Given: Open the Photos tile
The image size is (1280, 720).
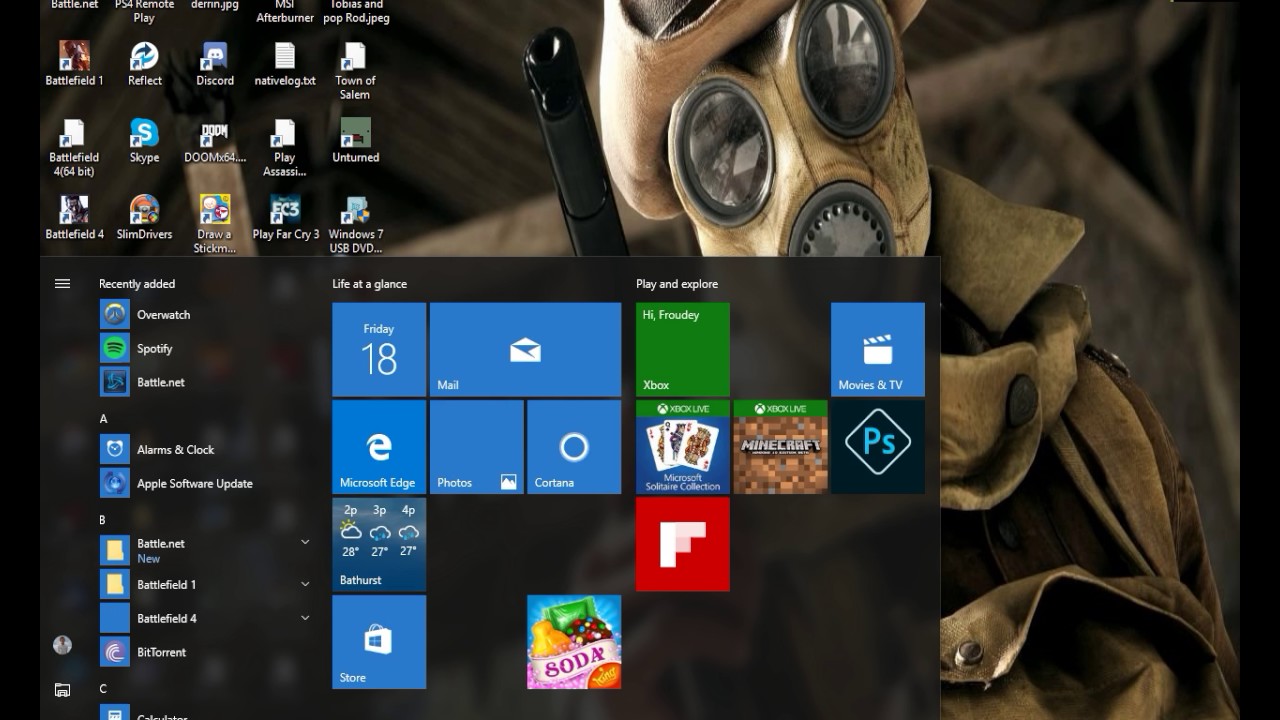Looking at the screenshot, I should pyautogui.click(x=476, y=447).
